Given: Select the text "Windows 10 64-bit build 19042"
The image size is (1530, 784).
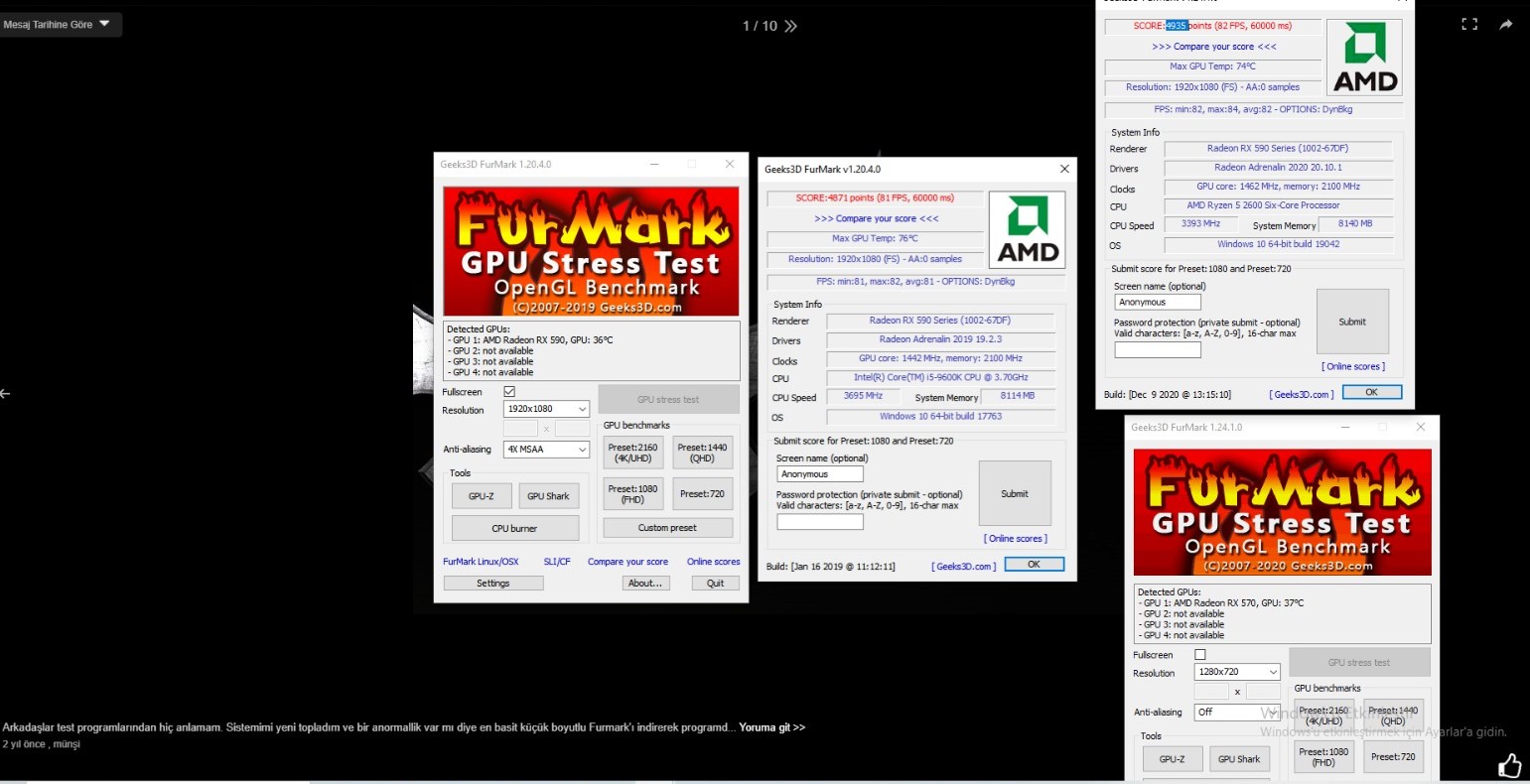Looking at the screenshot, I should (1278, 244).
